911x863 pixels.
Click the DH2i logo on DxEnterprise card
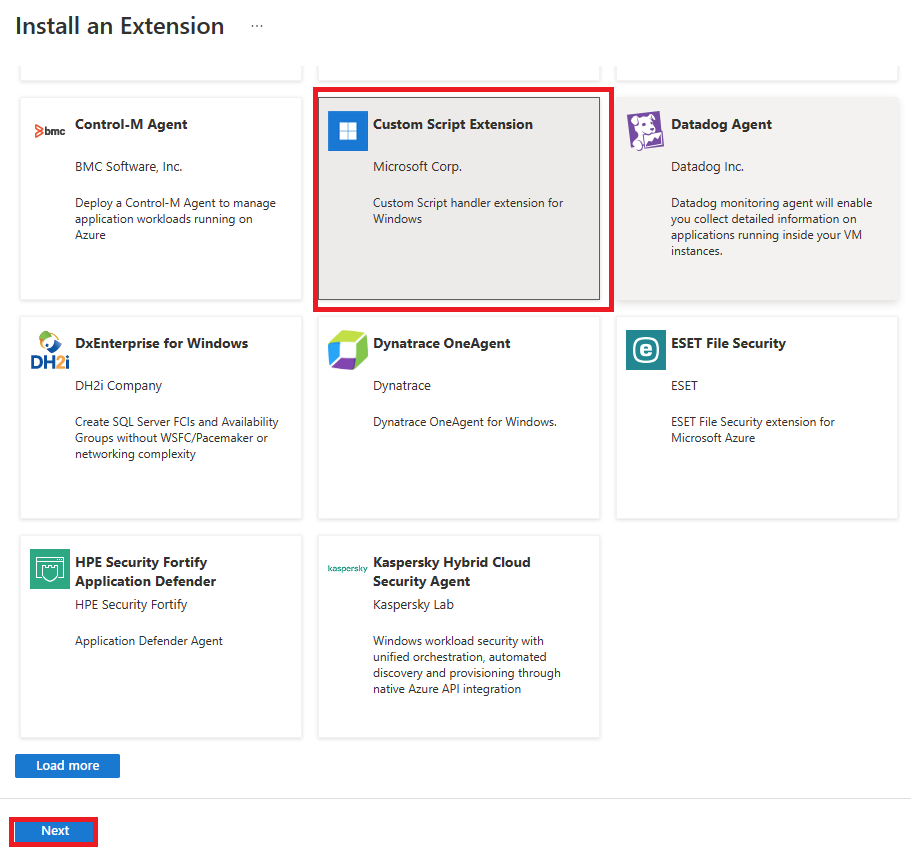50,350
